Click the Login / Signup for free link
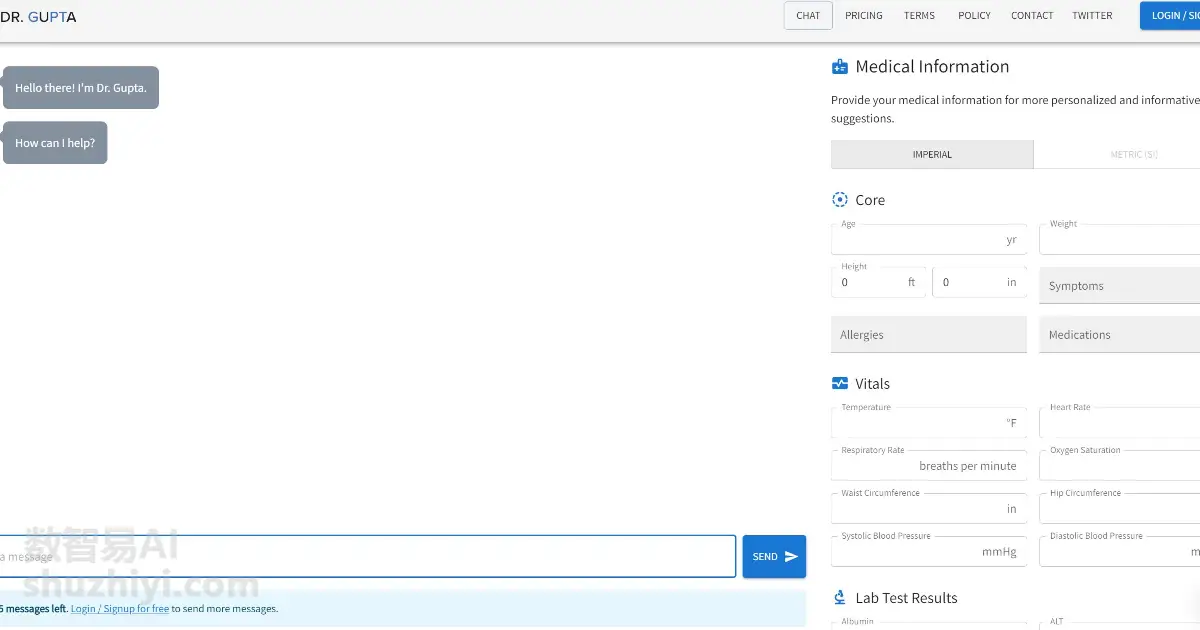 [x=120, y=609]
